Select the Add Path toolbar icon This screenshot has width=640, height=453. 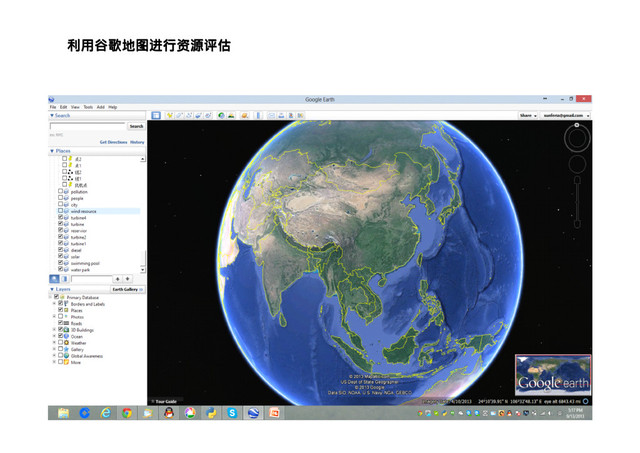pos(189,115)
